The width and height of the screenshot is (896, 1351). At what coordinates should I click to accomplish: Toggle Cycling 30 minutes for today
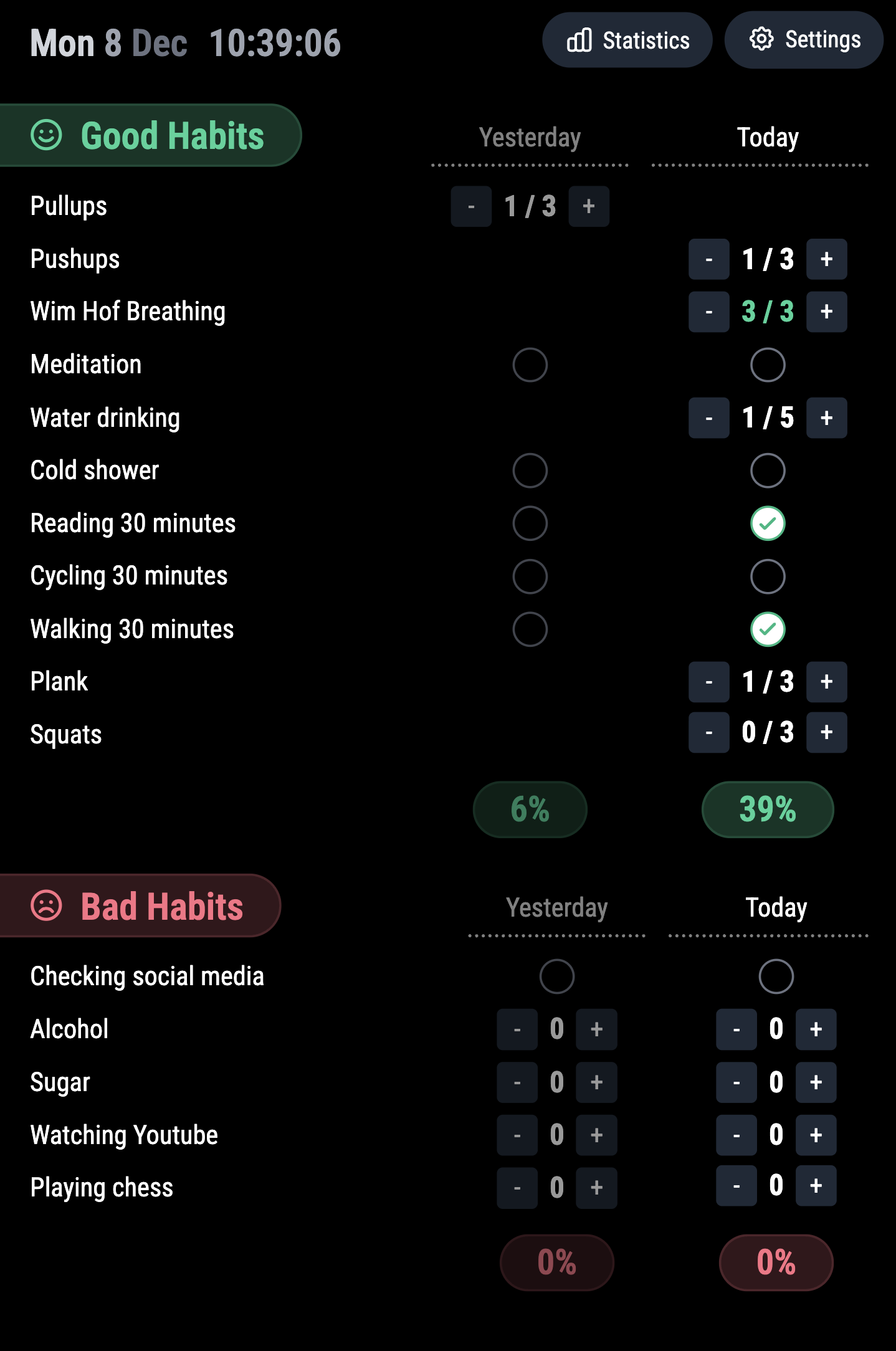pyautogui.click(x=767, y=576)
